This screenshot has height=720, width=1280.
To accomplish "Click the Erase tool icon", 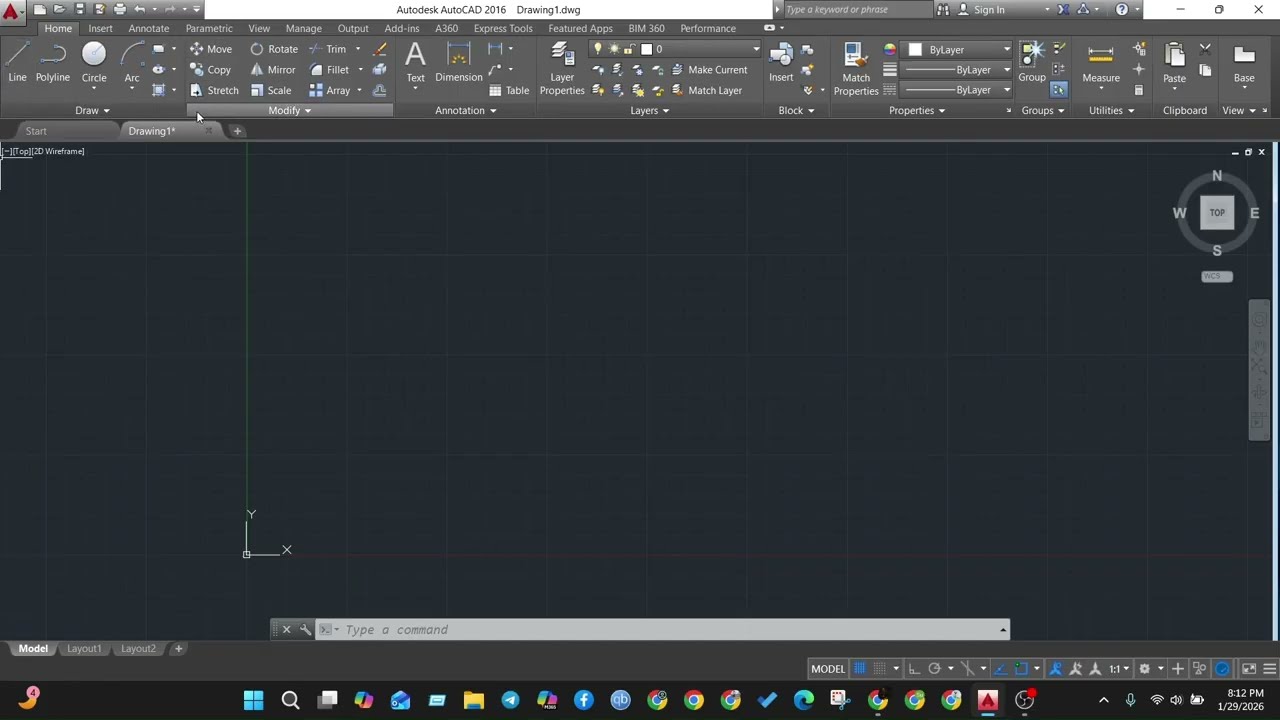I will point(380,49).
